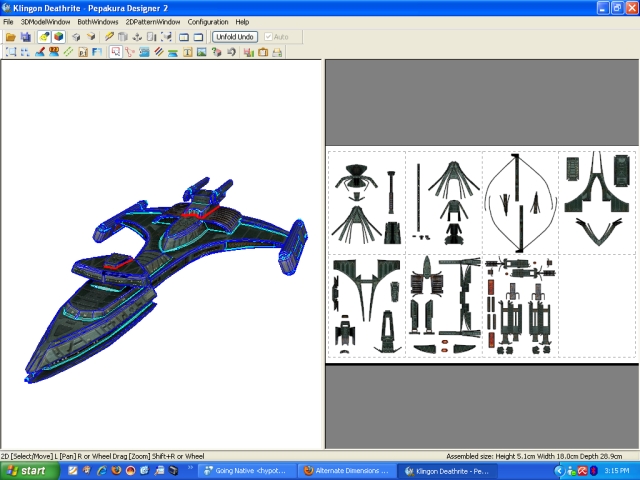Select the split-pane window layout icon
This screenshot has width=640, height=480.
184,37
